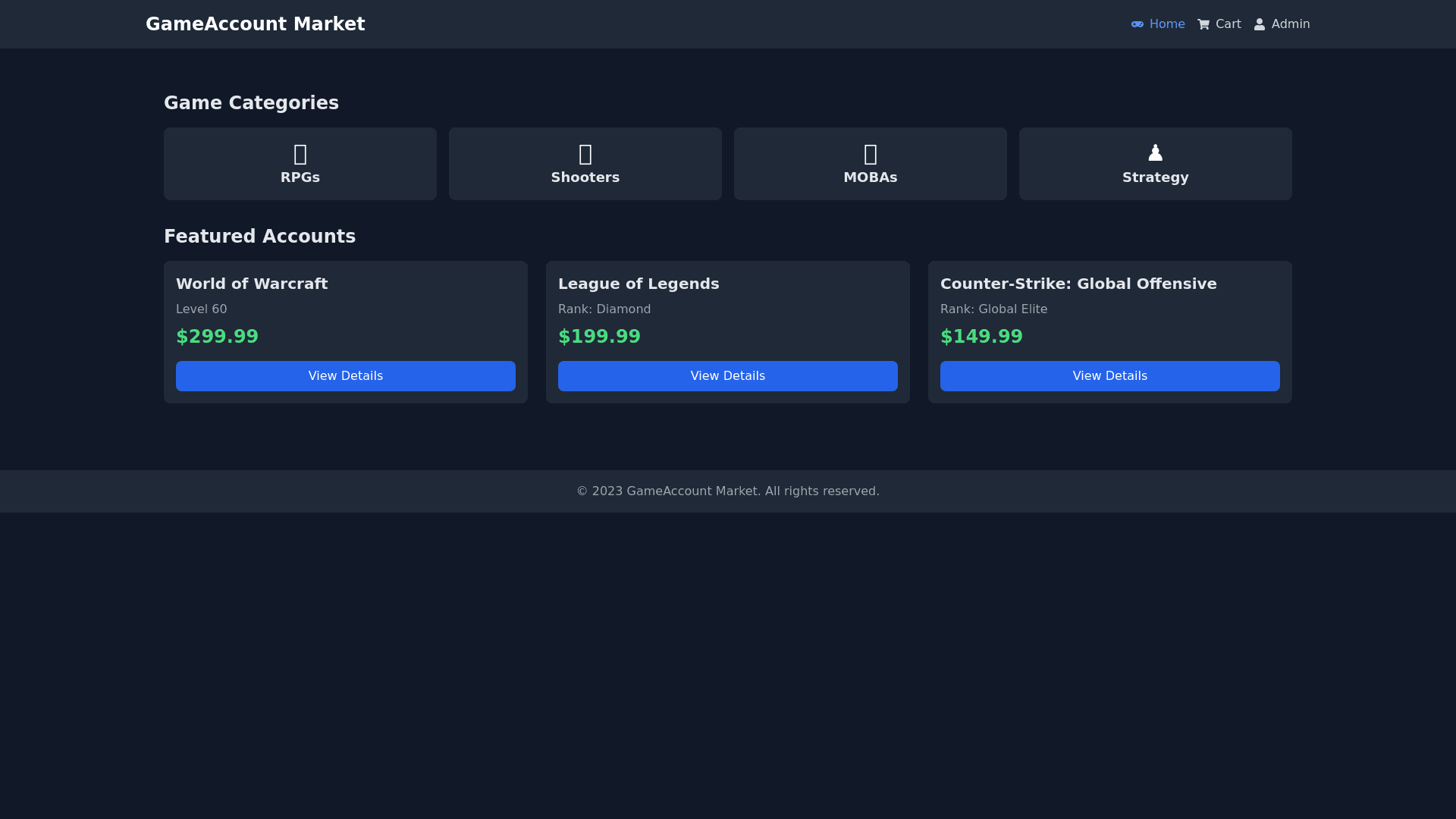1456x819 pixels.
Task: Select the Shooters category label
Action: 585,177
